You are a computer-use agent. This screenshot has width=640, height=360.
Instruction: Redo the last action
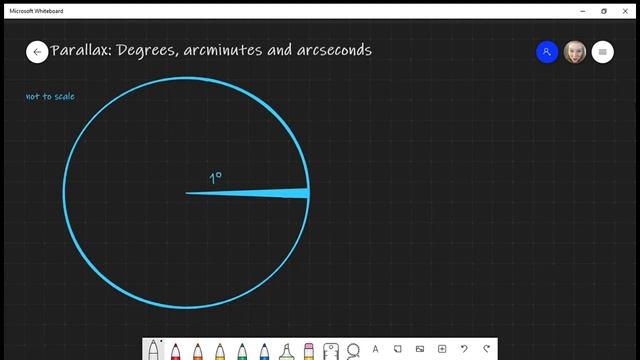[486, 349]
